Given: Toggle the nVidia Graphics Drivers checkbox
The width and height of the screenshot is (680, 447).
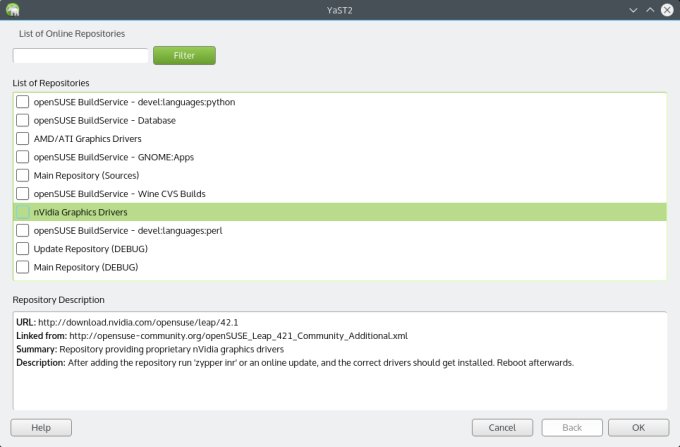Looking at the screenshot, I should tap(23, 212).
